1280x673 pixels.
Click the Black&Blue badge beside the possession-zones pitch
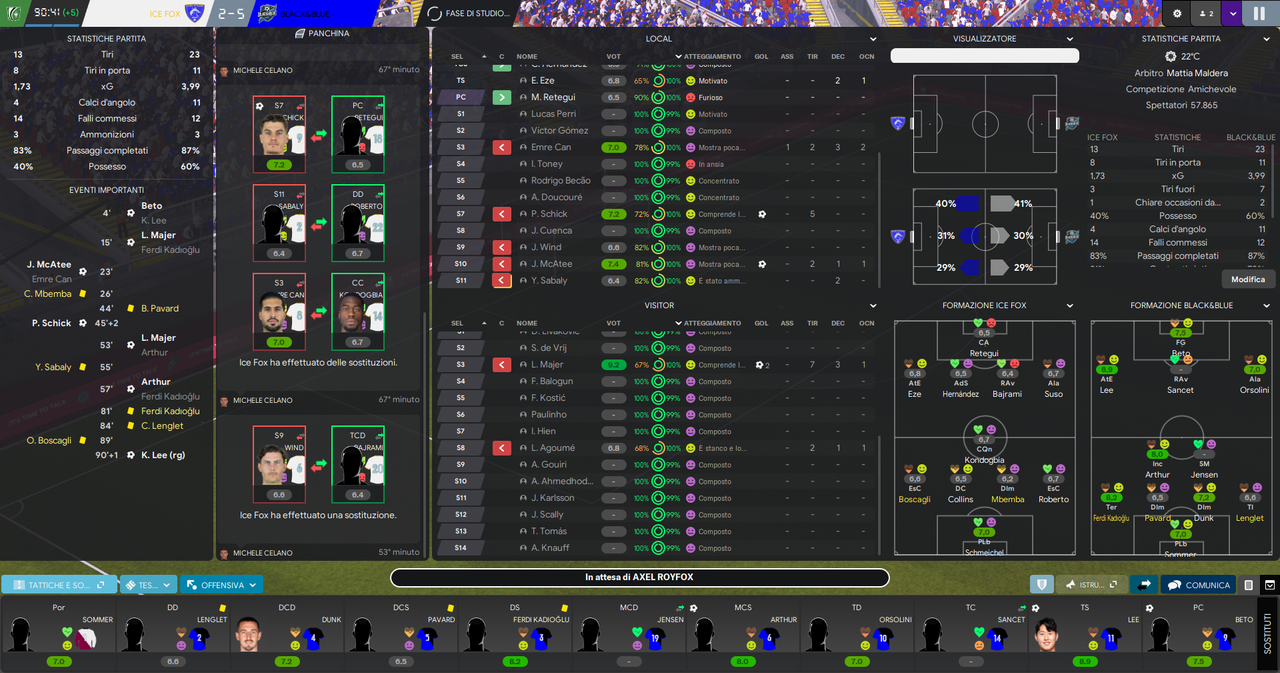click(x=1072, y=237)
